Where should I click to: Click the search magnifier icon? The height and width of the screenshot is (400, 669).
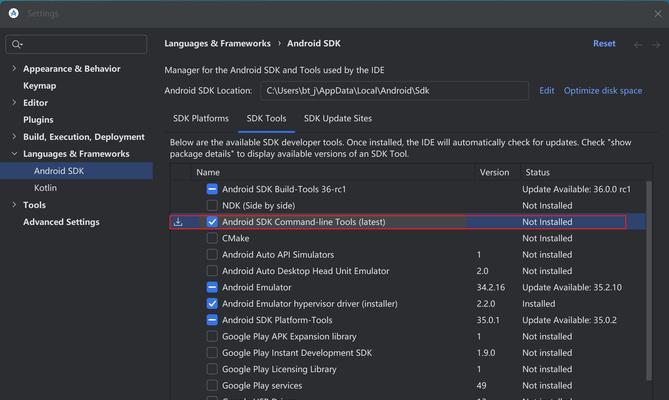[x=17, y=44]
